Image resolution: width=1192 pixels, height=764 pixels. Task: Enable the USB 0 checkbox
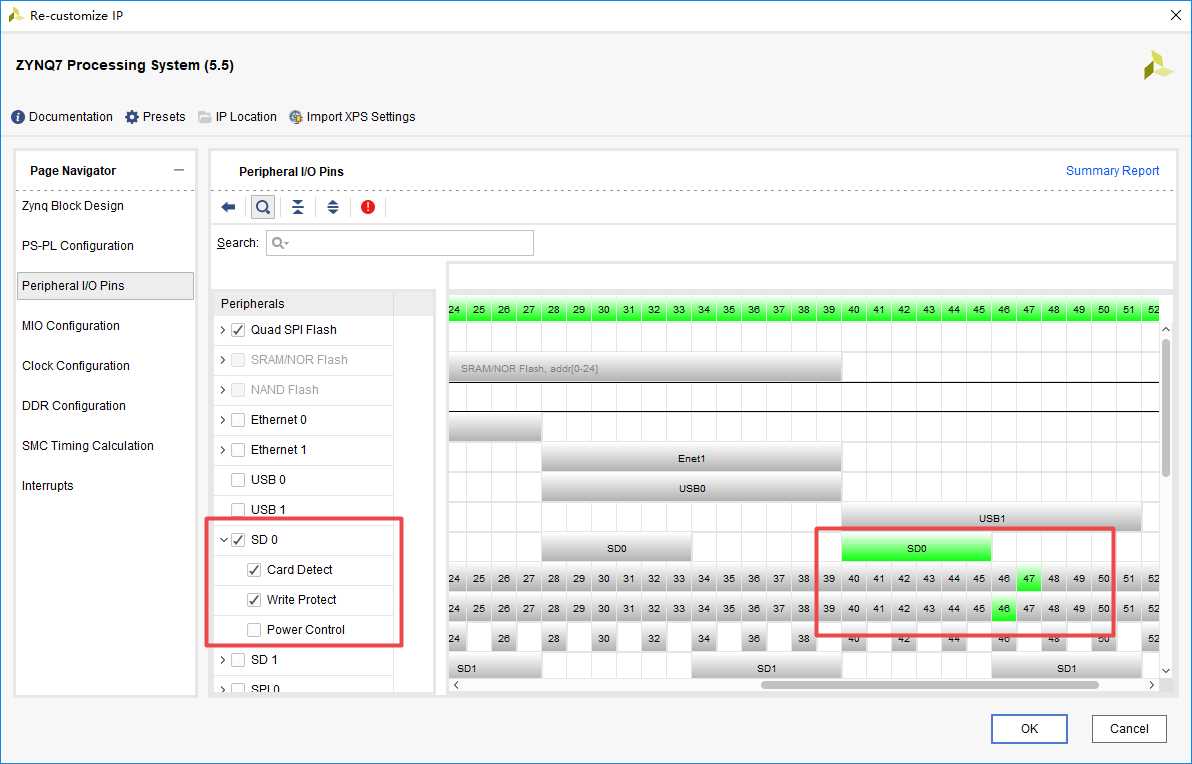click(x=238, y=480)
